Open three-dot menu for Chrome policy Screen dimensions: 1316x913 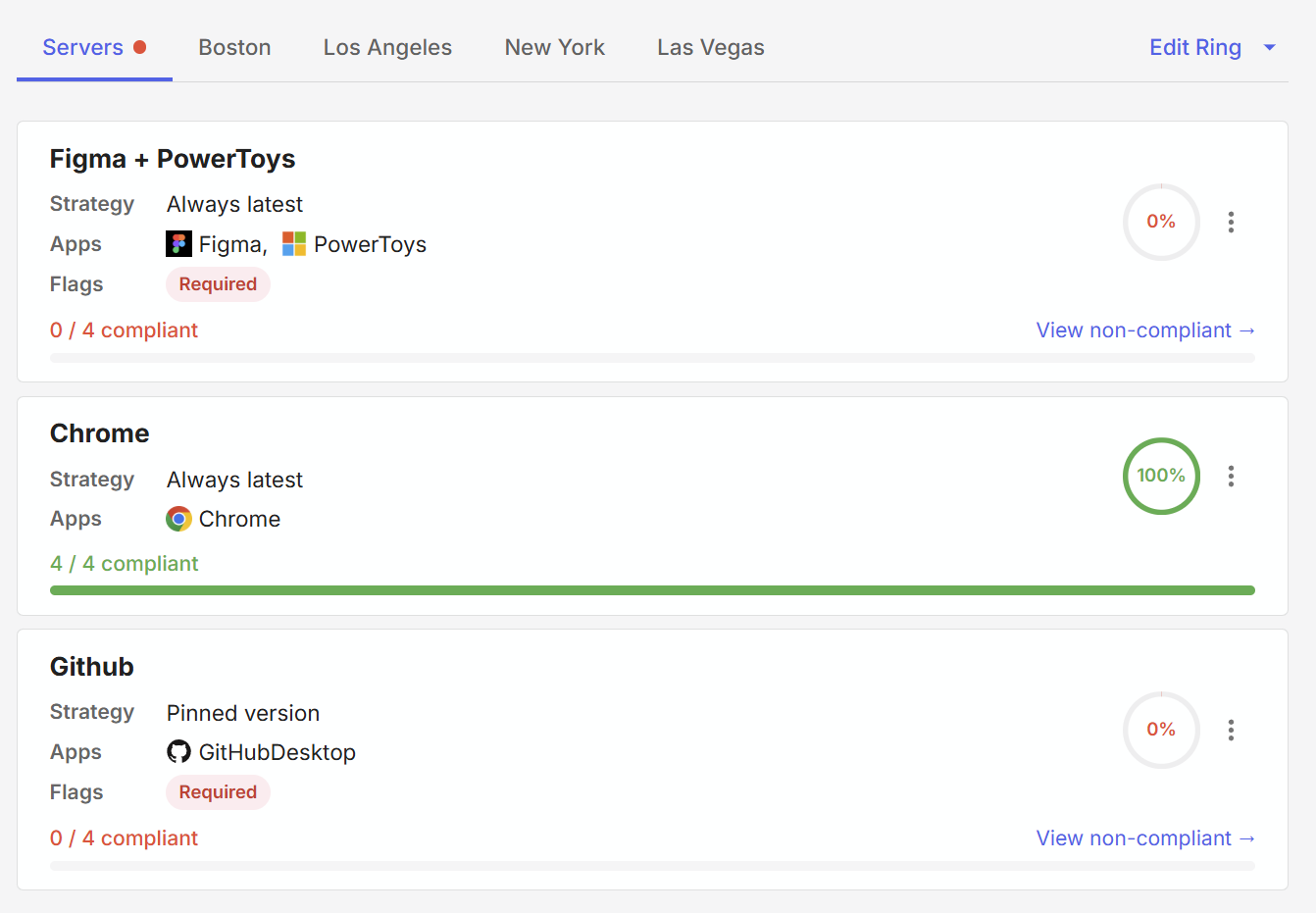pos(1231,477)
